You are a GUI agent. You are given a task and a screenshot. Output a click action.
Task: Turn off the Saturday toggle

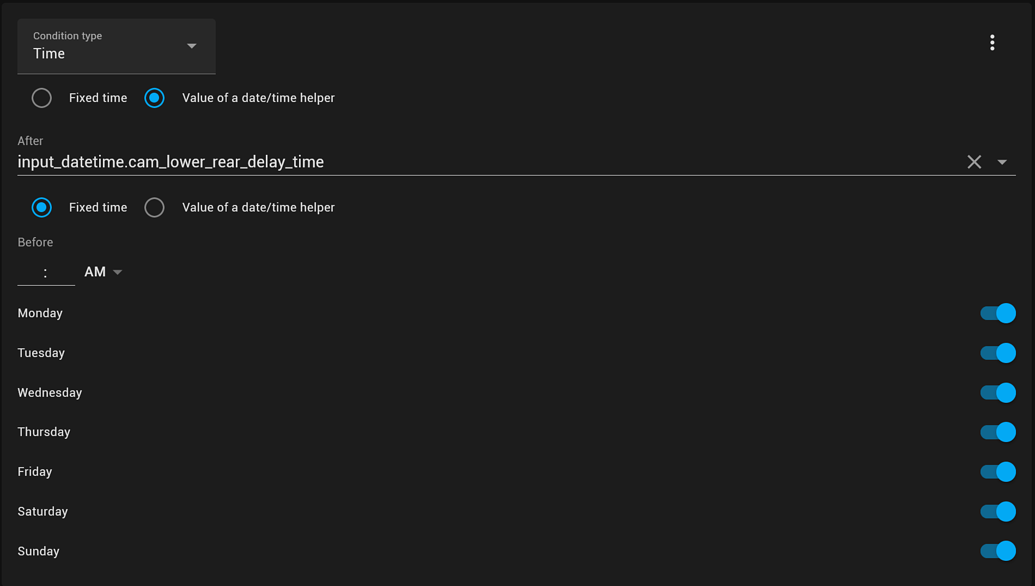pos(997,511)
